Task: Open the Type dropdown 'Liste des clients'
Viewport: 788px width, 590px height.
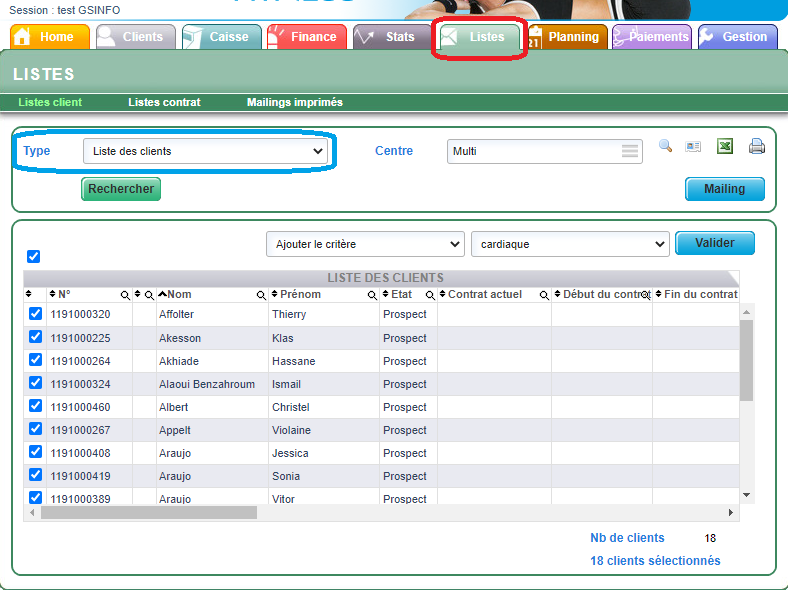Action: (205, 151)
